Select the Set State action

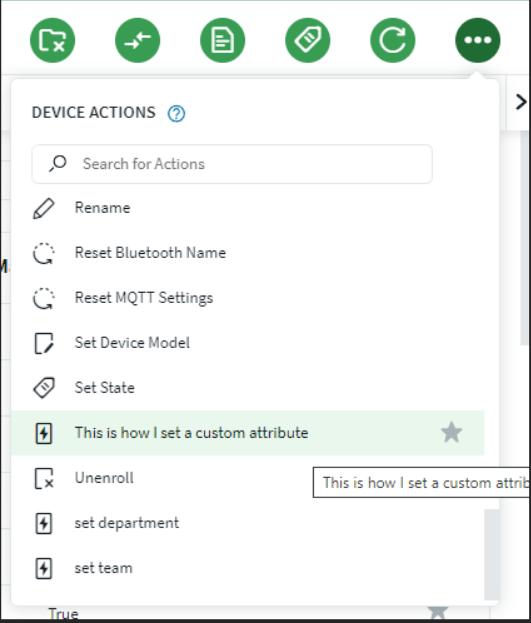247,388
